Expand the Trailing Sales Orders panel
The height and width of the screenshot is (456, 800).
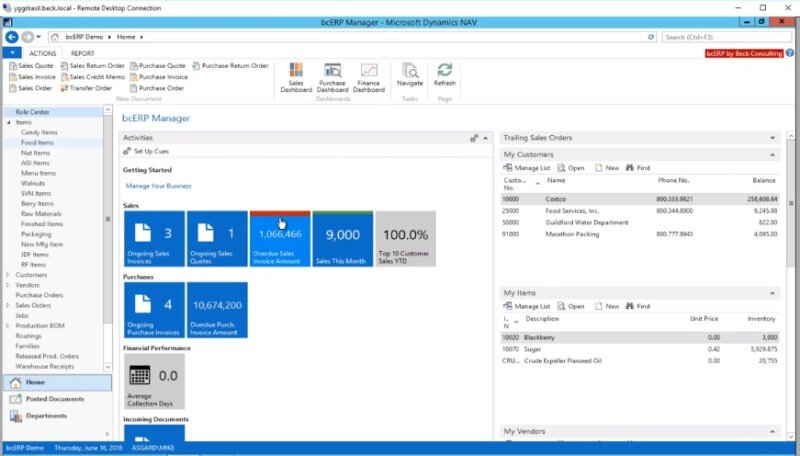[x=773, y=137]
